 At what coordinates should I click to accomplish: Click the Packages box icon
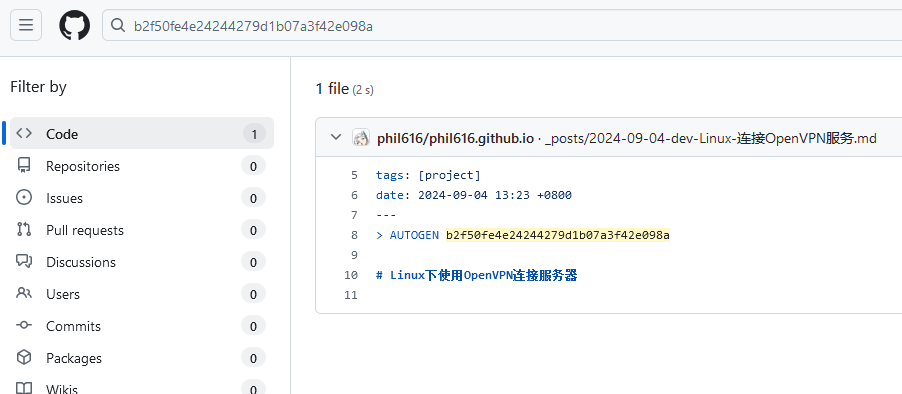[24, 358]
